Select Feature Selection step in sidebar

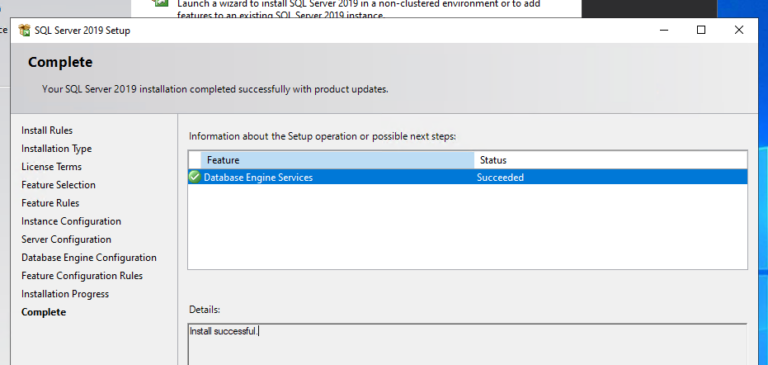click(x=58, y=185)
